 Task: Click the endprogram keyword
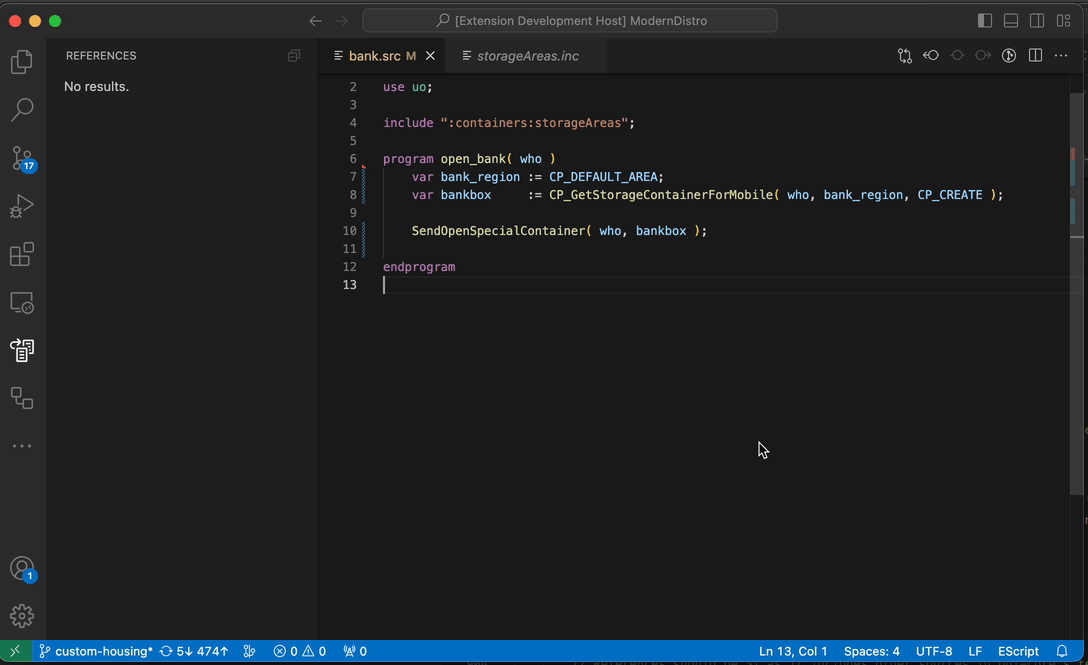(x=419, y=267)
